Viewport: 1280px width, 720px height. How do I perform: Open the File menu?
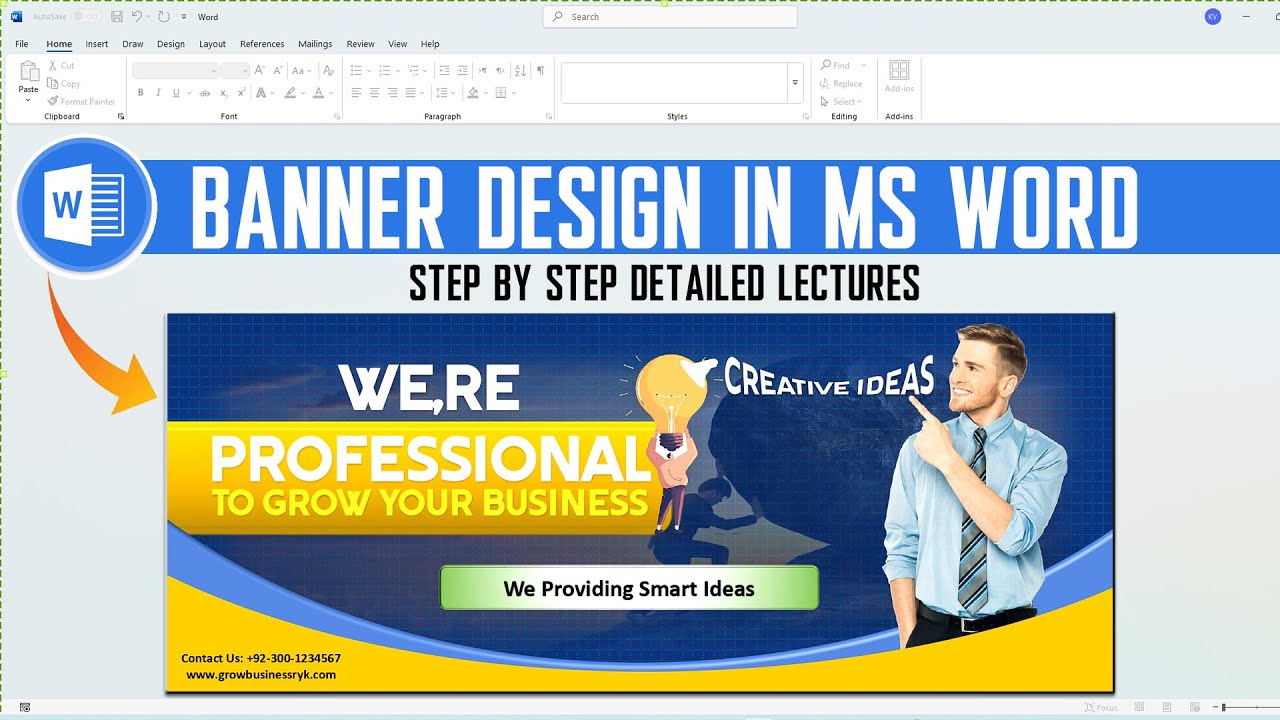(22, 44)
